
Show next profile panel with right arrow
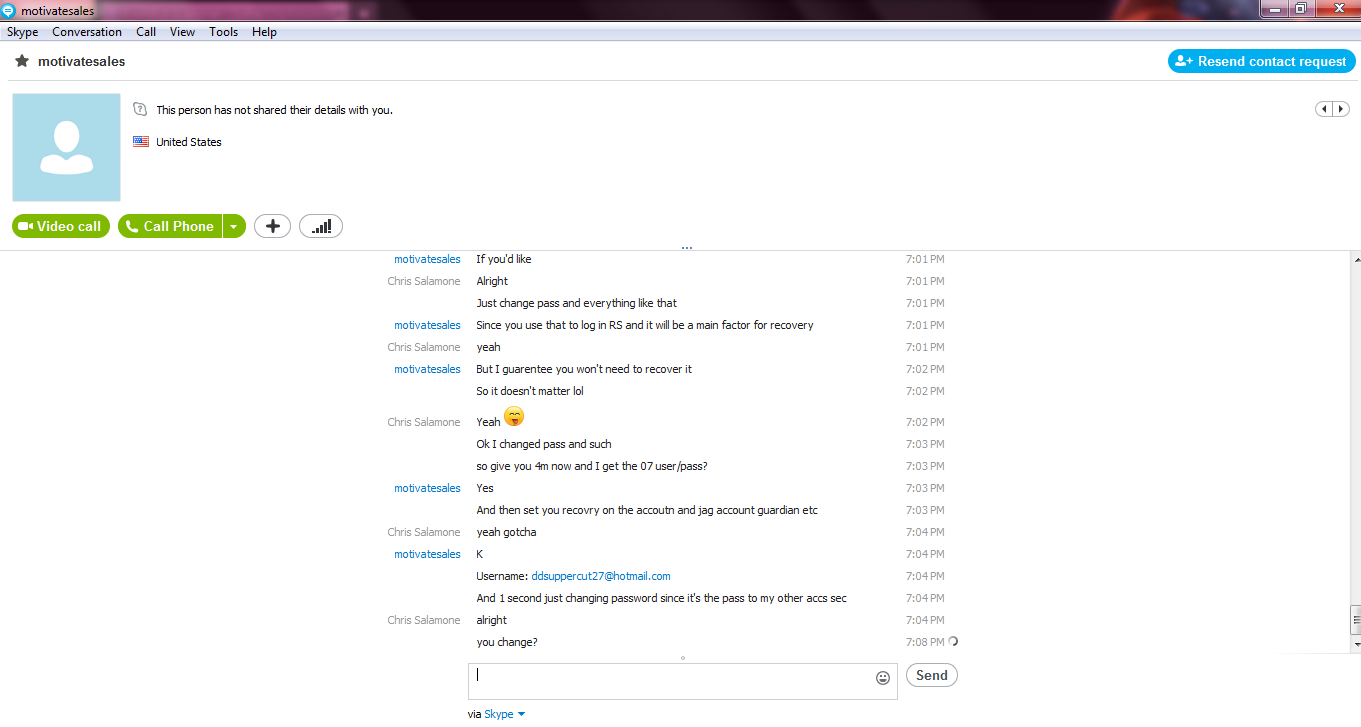tap(1341, 109)
